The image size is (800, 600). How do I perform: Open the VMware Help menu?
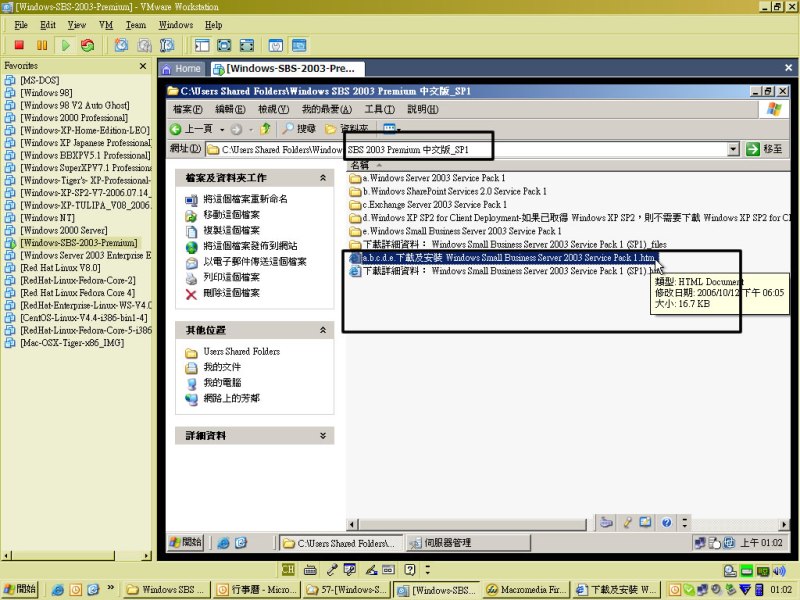coord(213,25)
